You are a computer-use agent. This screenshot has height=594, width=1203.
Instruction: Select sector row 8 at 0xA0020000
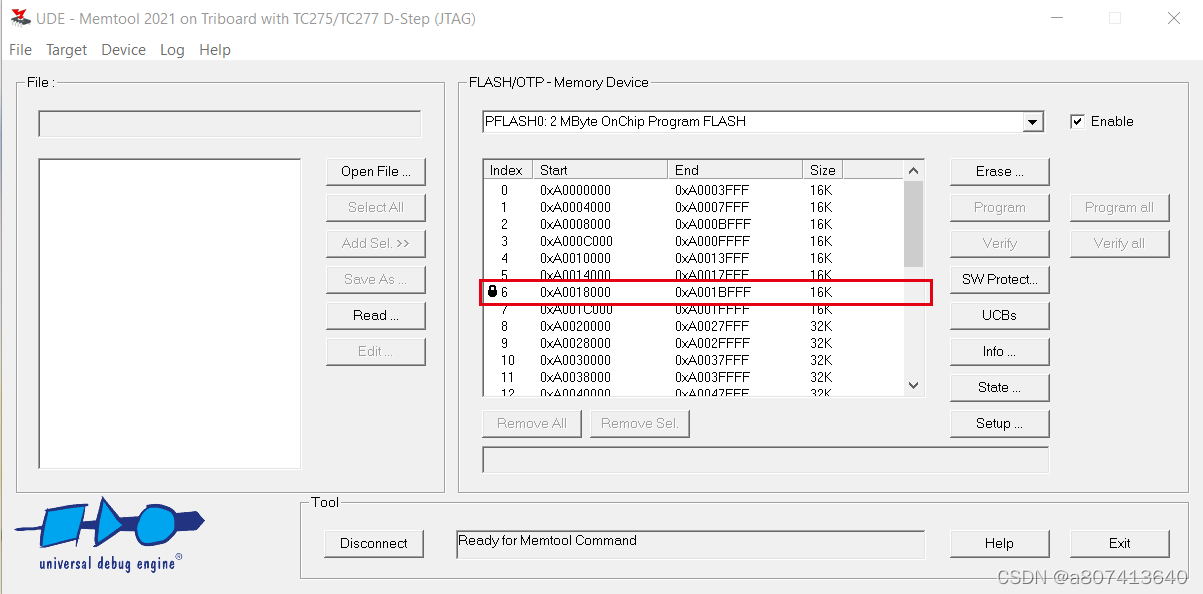click(x=693, y=326)
